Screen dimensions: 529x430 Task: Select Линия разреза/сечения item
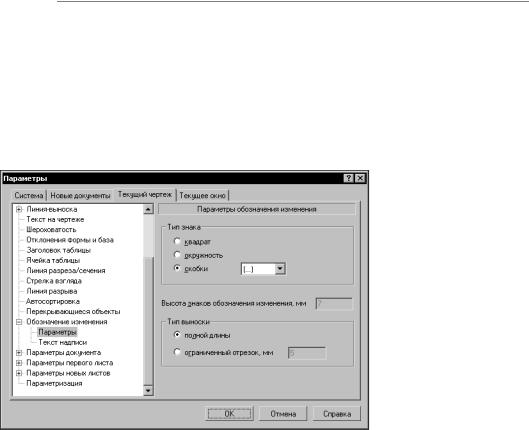(x=66, y=271)
